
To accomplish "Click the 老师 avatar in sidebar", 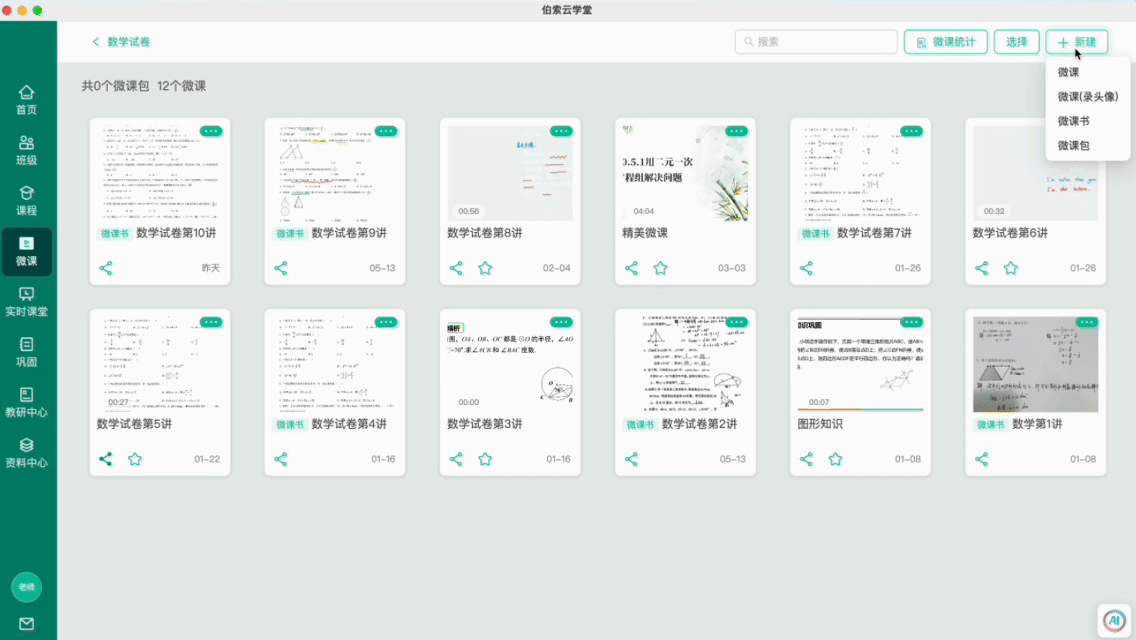I will (26, 587).
